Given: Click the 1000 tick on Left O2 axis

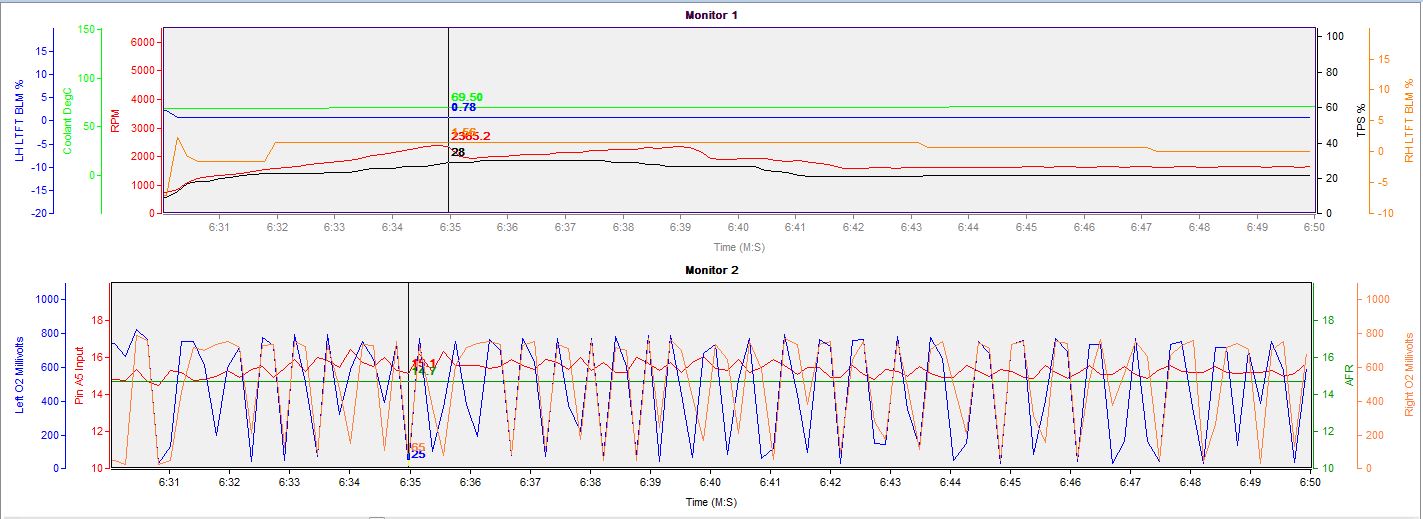Looking at the screenshot, I should coord(48,299).
